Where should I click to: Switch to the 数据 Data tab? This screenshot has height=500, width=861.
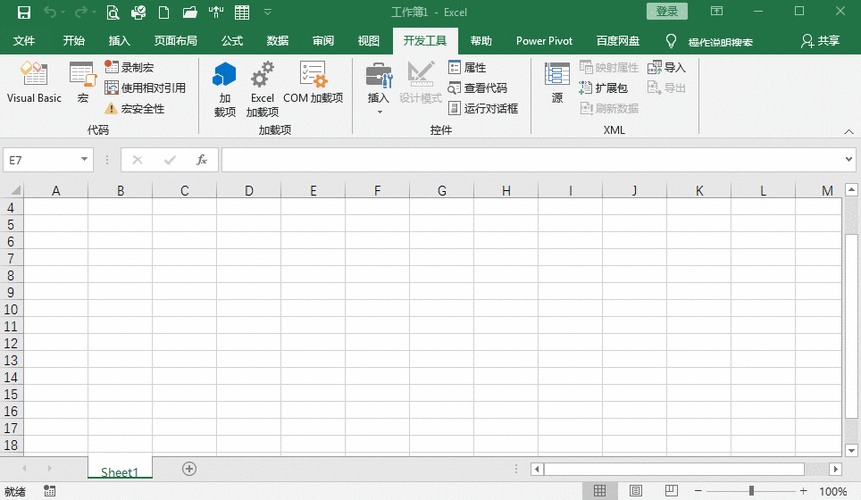tap(278, 41)
